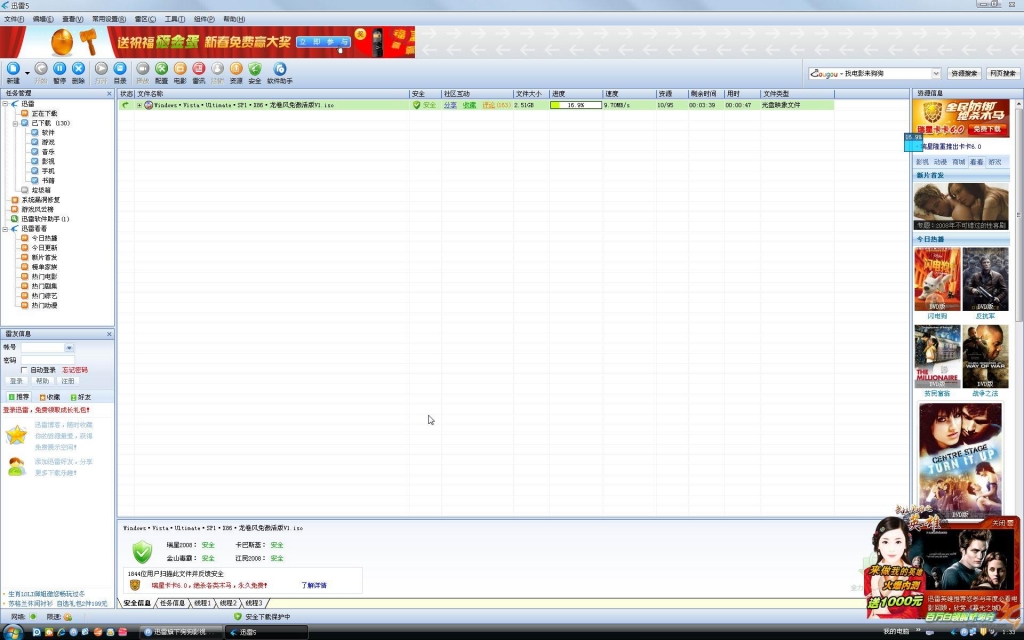Select 正在下载 in the task tree
The image size is (1024, 640).
44,114
